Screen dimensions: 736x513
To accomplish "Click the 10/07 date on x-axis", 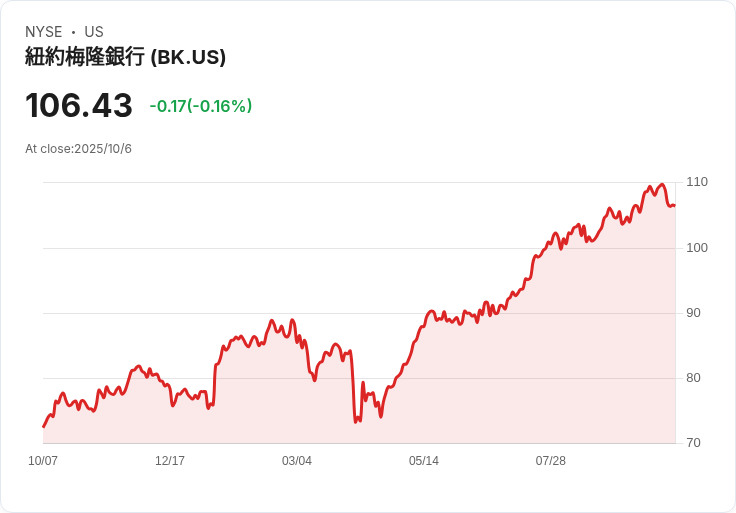I will coord(43,461).
